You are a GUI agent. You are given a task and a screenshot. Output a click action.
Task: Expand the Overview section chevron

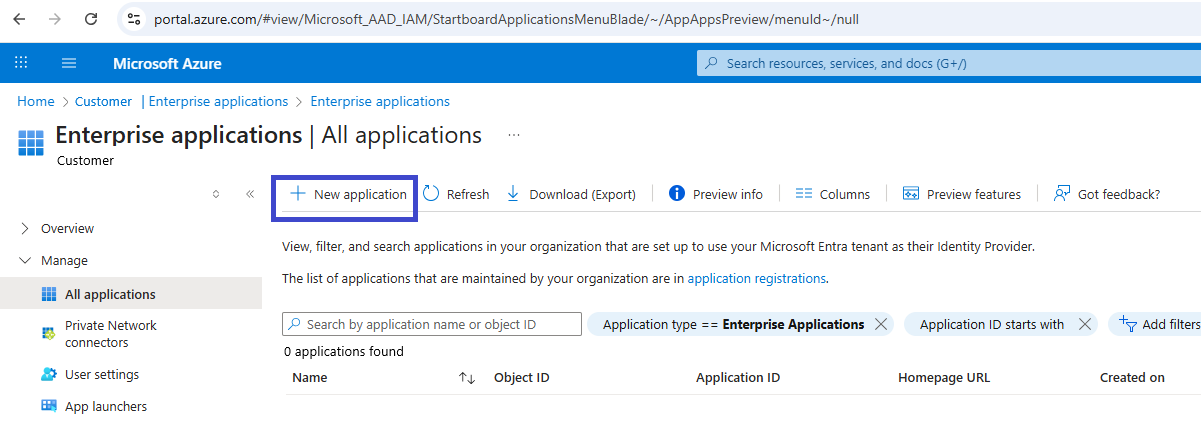24,229
